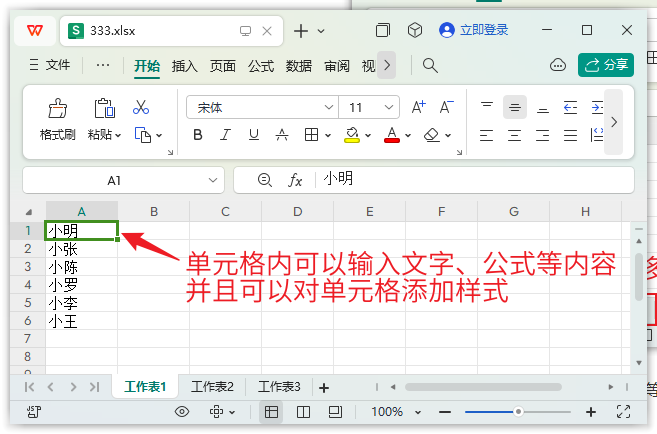
Task: Click the 立即登录 login button
Action: (474, 30)
